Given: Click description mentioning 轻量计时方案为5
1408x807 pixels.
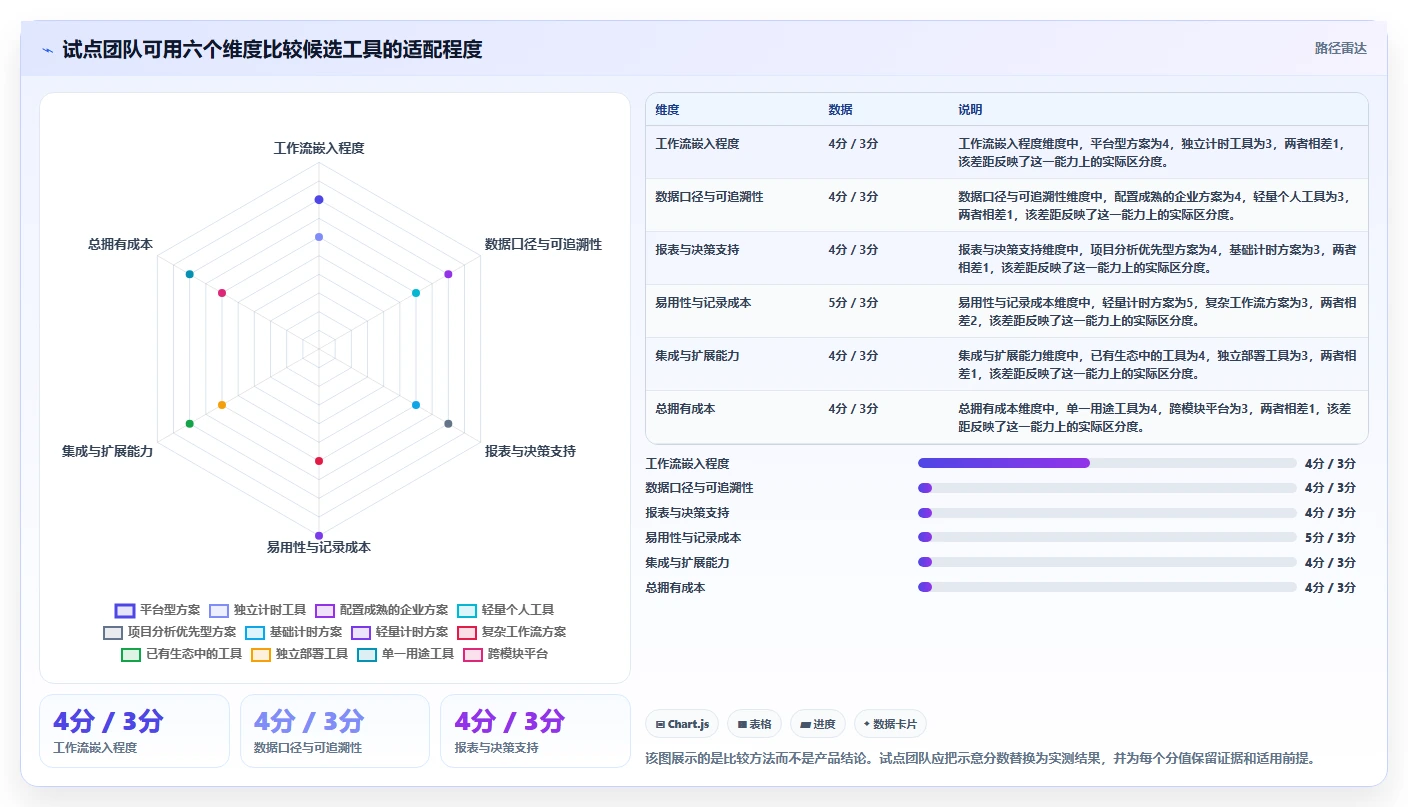Looking at the screenshot, I should click(x=1157, y=311).
